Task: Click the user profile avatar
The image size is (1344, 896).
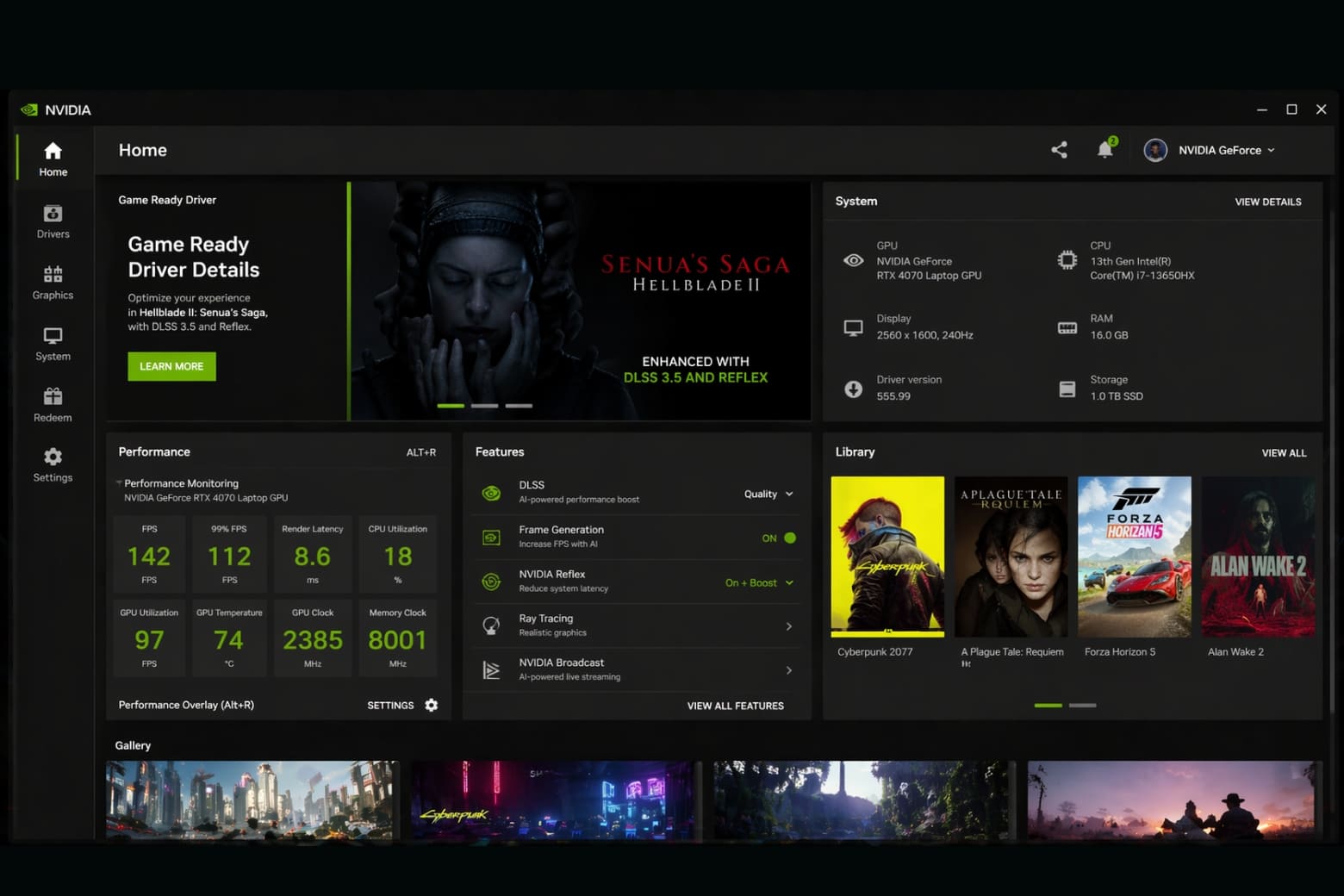Action: click(1155, 150)
